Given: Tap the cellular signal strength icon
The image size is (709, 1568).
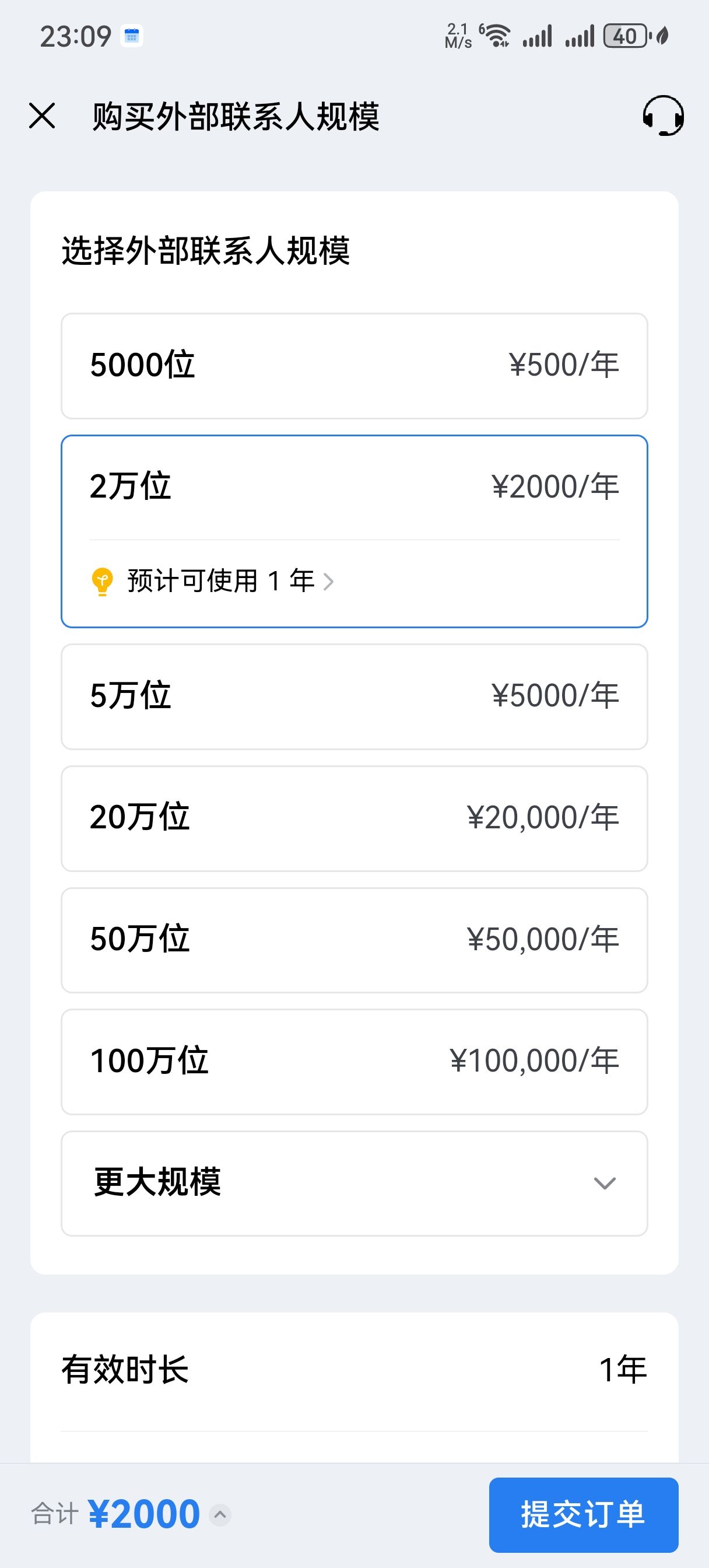Looking at the screenshot, I should (538, 36).
